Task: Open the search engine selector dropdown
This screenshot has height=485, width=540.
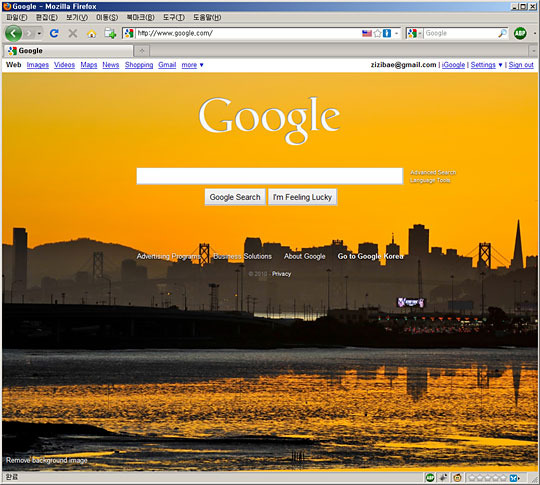Action: tap(414, 33)
